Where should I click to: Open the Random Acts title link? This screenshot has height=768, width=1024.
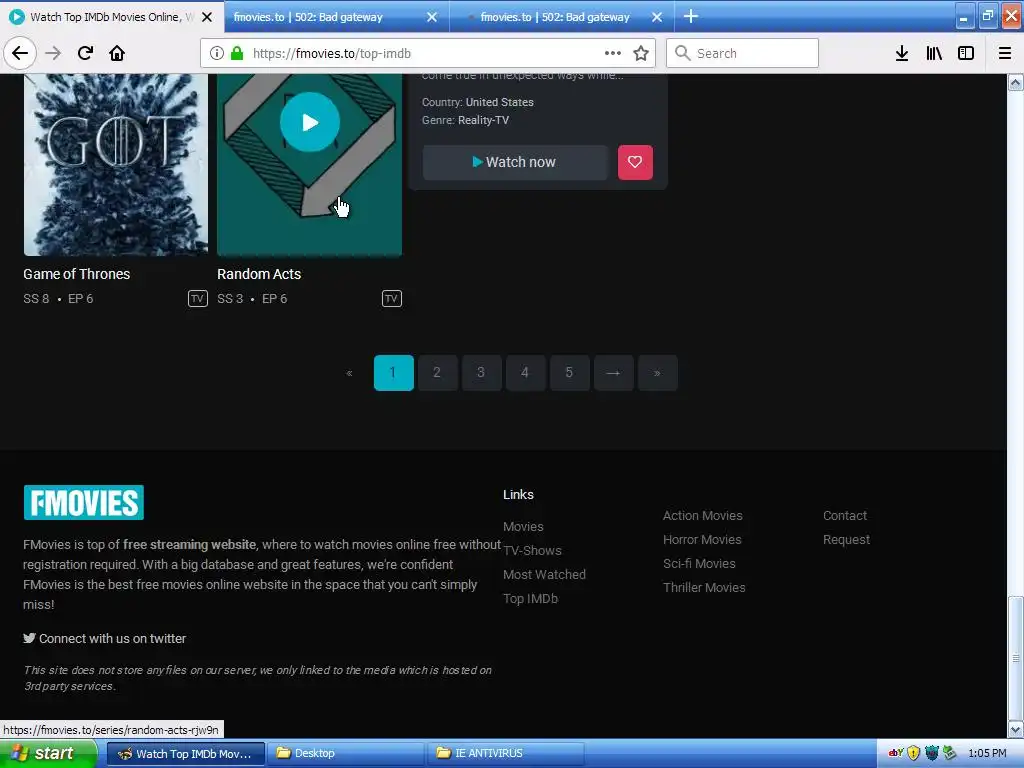[x=259, y=274]
